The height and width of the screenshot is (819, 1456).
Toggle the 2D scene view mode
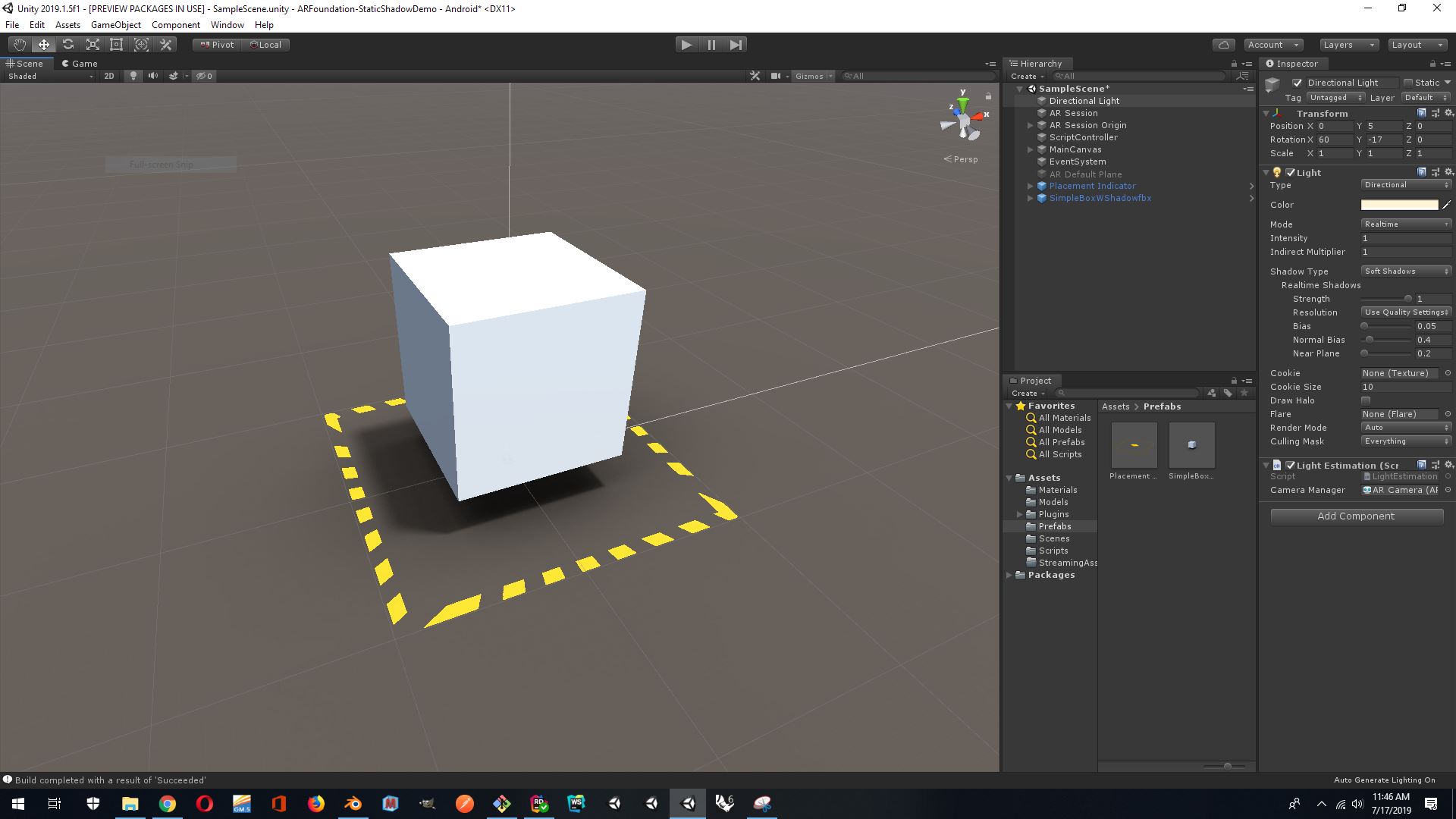click(x=109, y=76)
